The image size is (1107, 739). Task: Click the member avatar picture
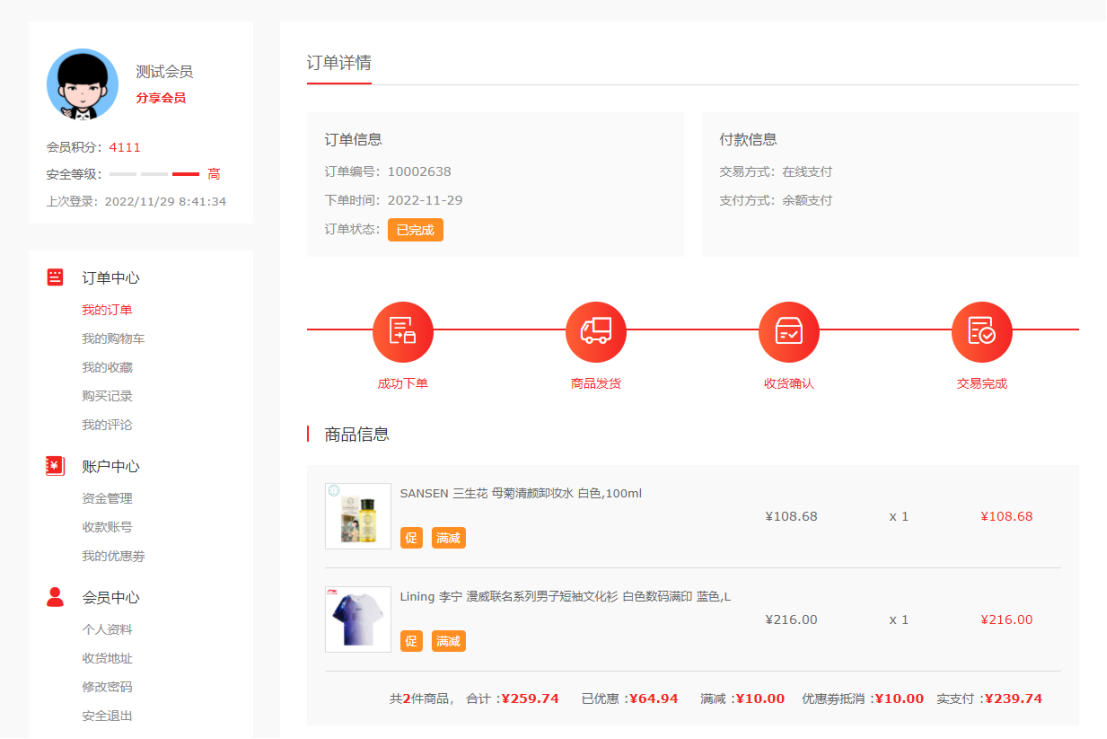[x=82, y=84]
